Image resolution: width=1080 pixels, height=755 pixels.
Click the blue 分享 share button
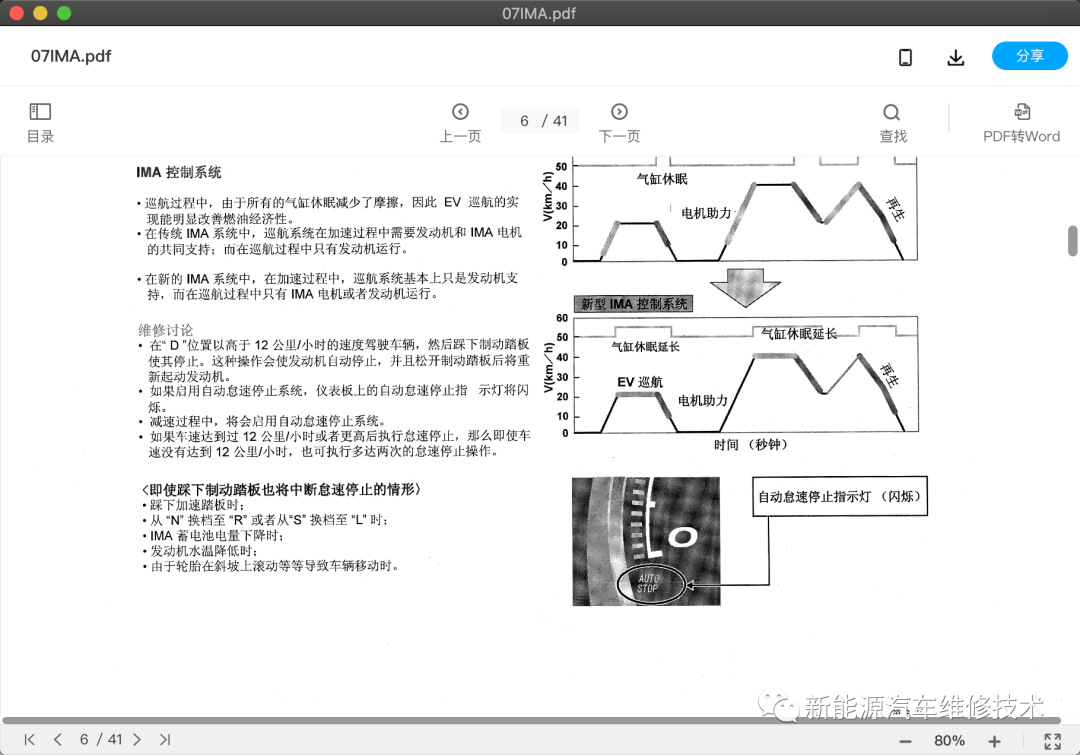click(1029, 56)
